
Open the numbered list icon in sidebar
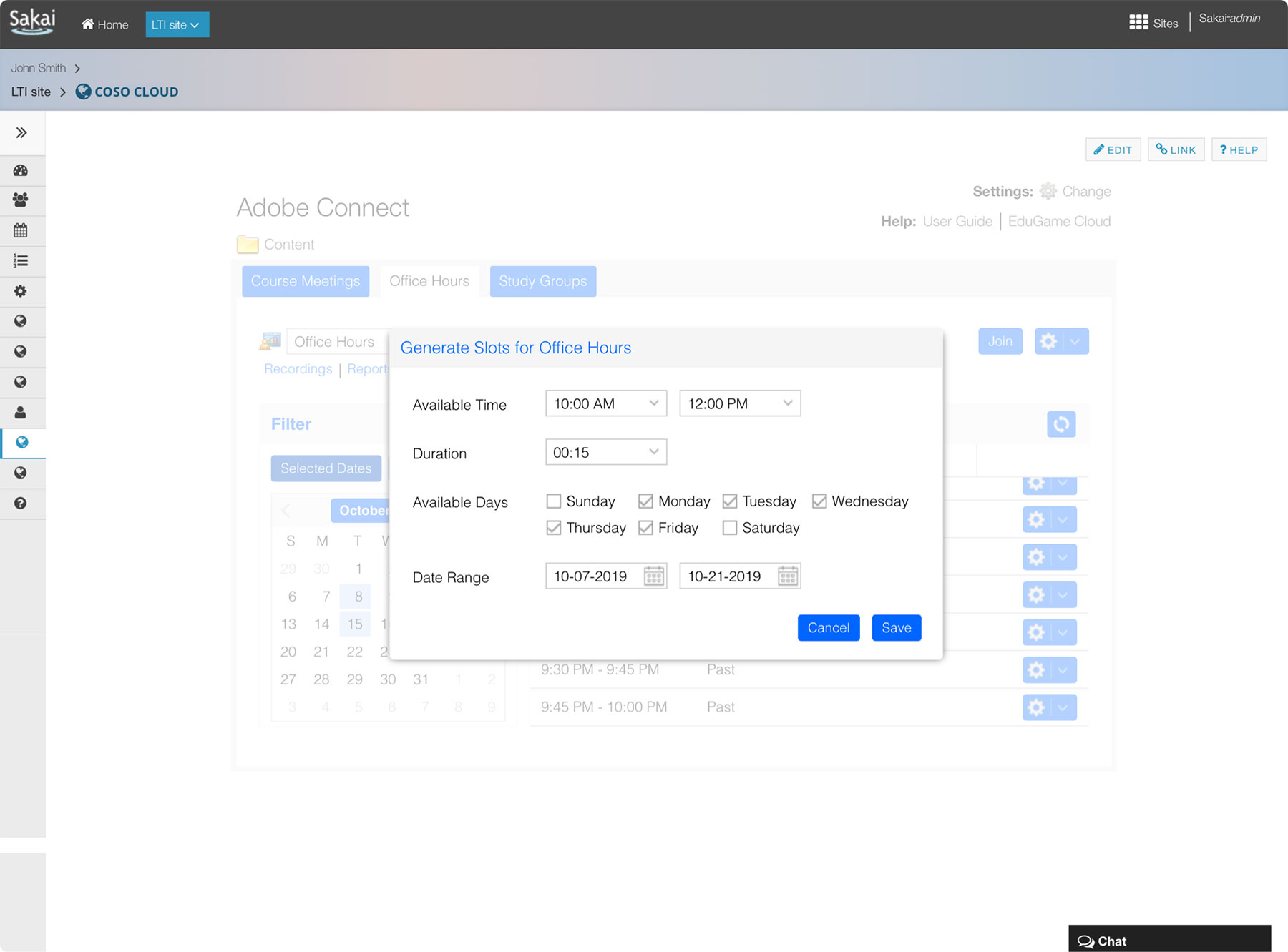tap(21, 261)
